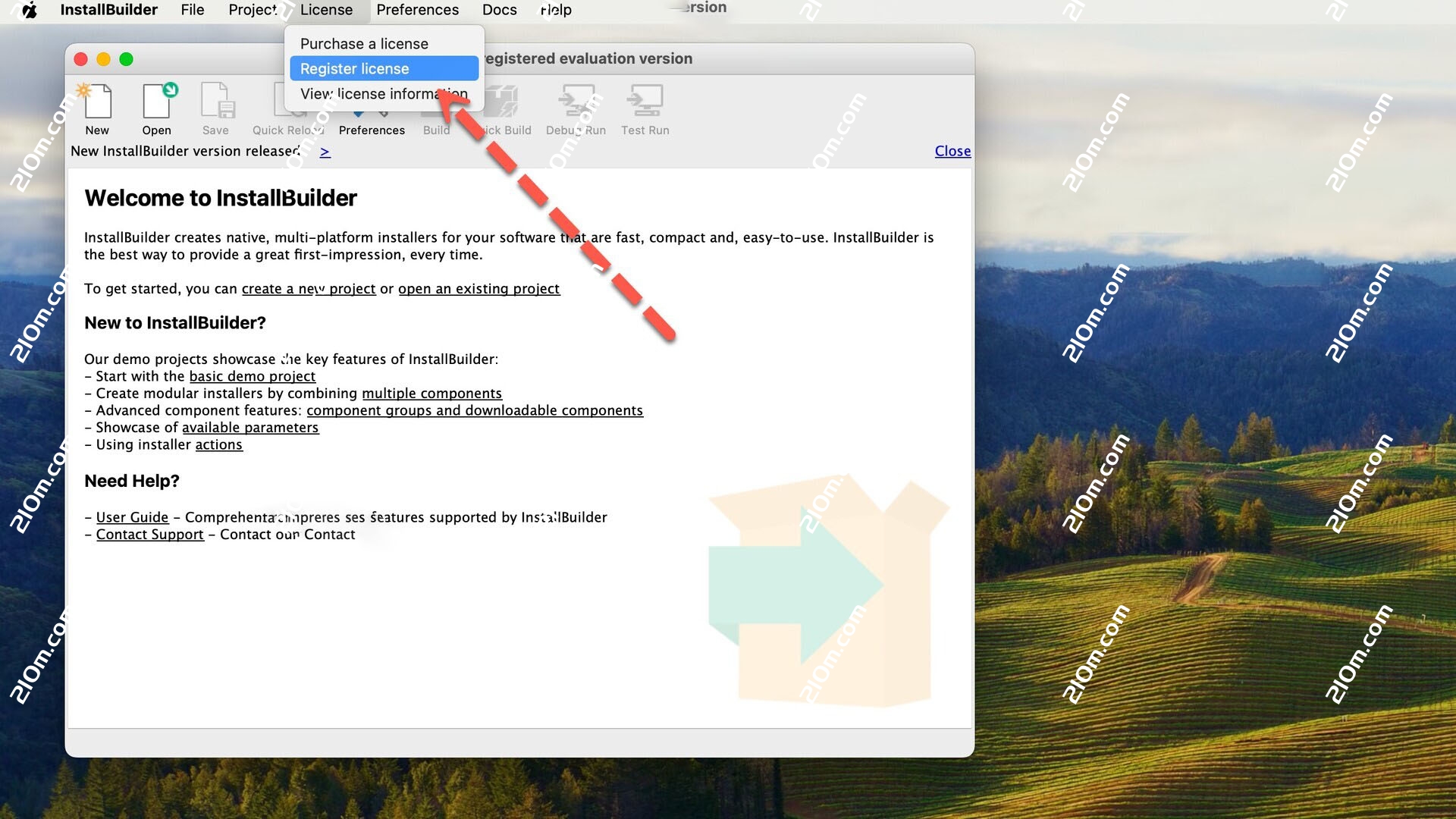Click the Quick Build toolbar icon
The height and width of the screenshot is (819, 1456).
click(x=502, y=101)
